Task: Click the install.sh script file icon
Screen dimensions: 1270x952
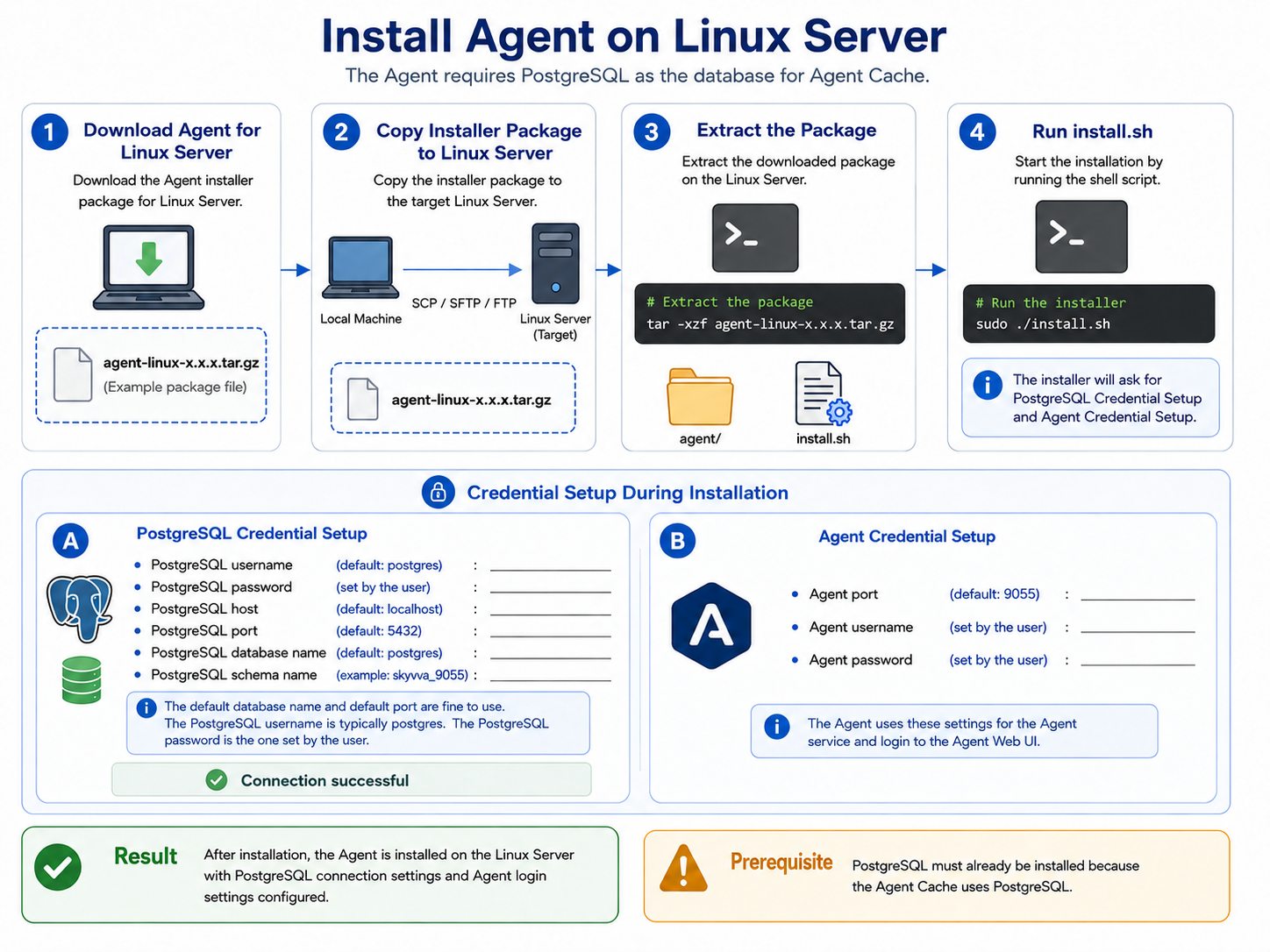Action: [823, 394]
